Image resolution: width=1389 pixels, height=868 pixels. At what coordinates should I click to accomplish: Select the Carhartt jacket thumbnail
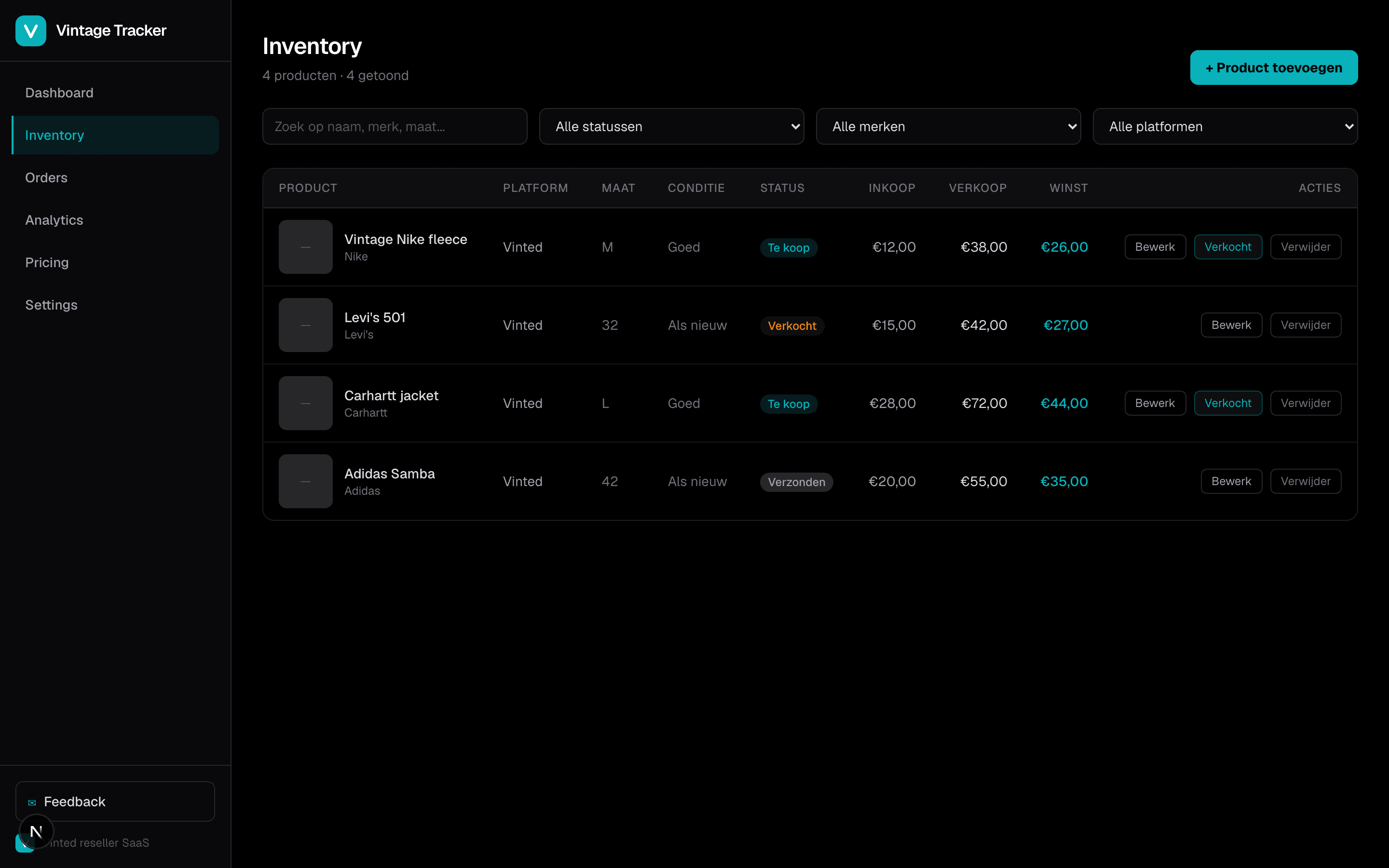(x=305, y=403)
